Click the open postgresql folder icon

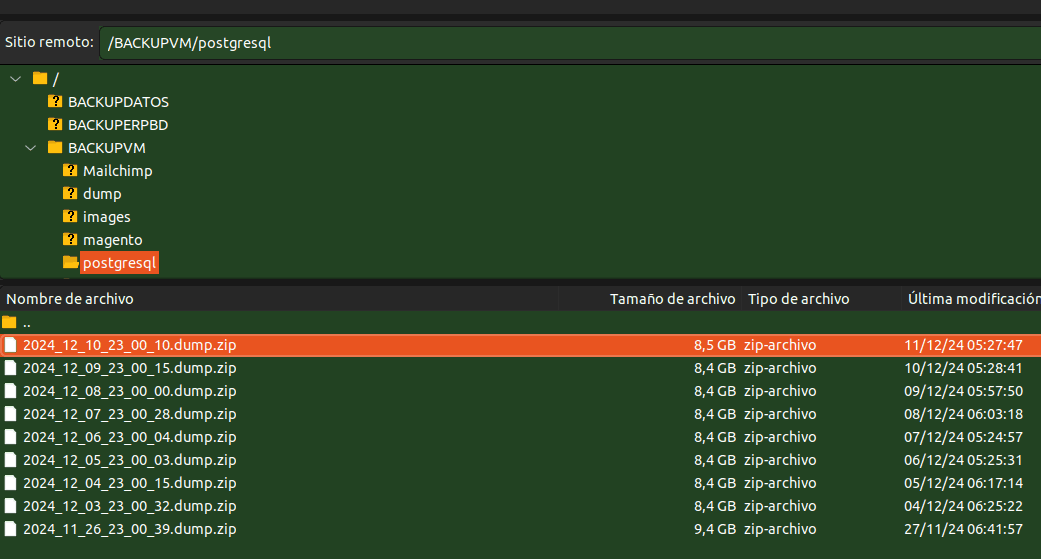click(70, 263)
